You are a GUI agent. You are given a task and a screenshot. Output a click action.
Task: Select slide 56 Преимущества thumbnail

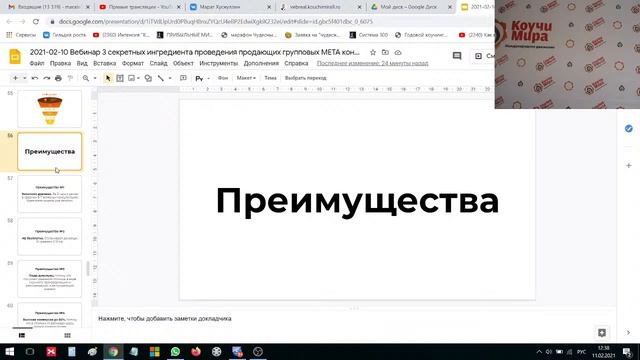click(x=50, y=151)
